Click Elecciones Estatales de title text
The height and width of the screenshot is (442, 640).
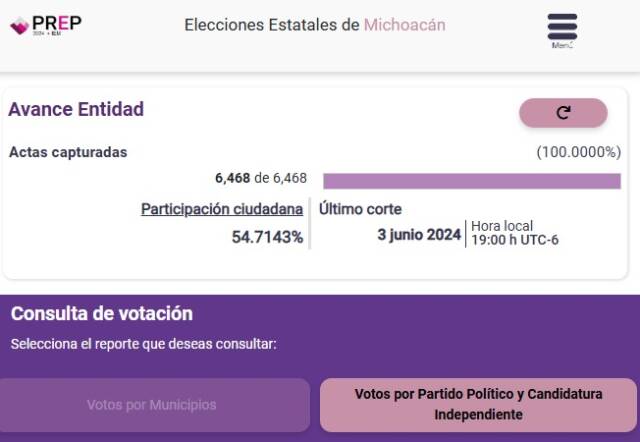(272, 25)
